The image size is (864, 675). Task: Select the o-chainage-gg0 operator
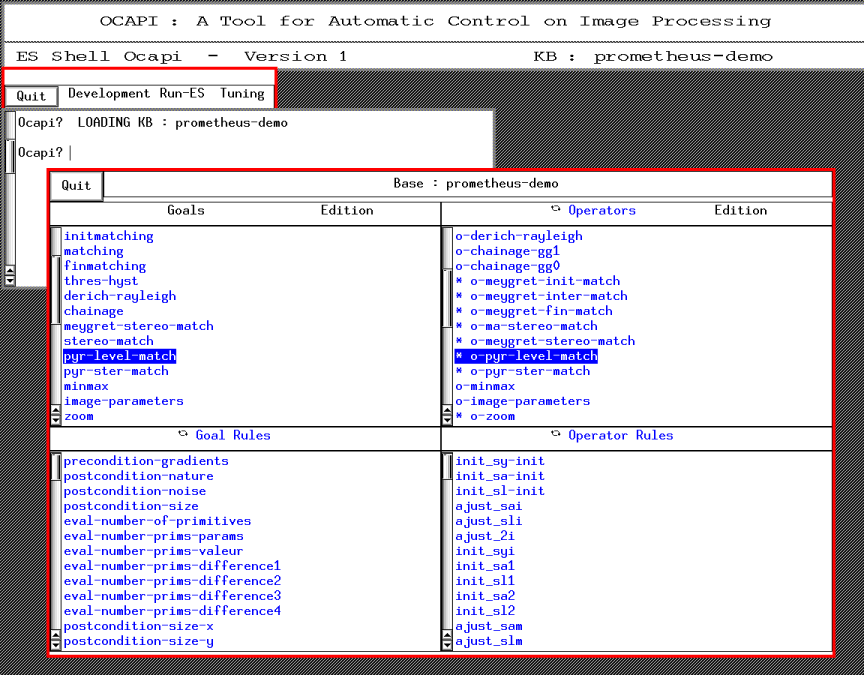(x=507, y=266)
